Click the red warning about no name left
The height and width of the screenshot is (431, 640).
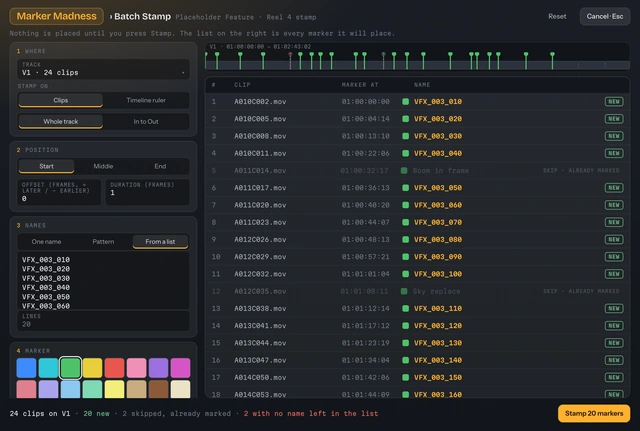click(311, 413)
